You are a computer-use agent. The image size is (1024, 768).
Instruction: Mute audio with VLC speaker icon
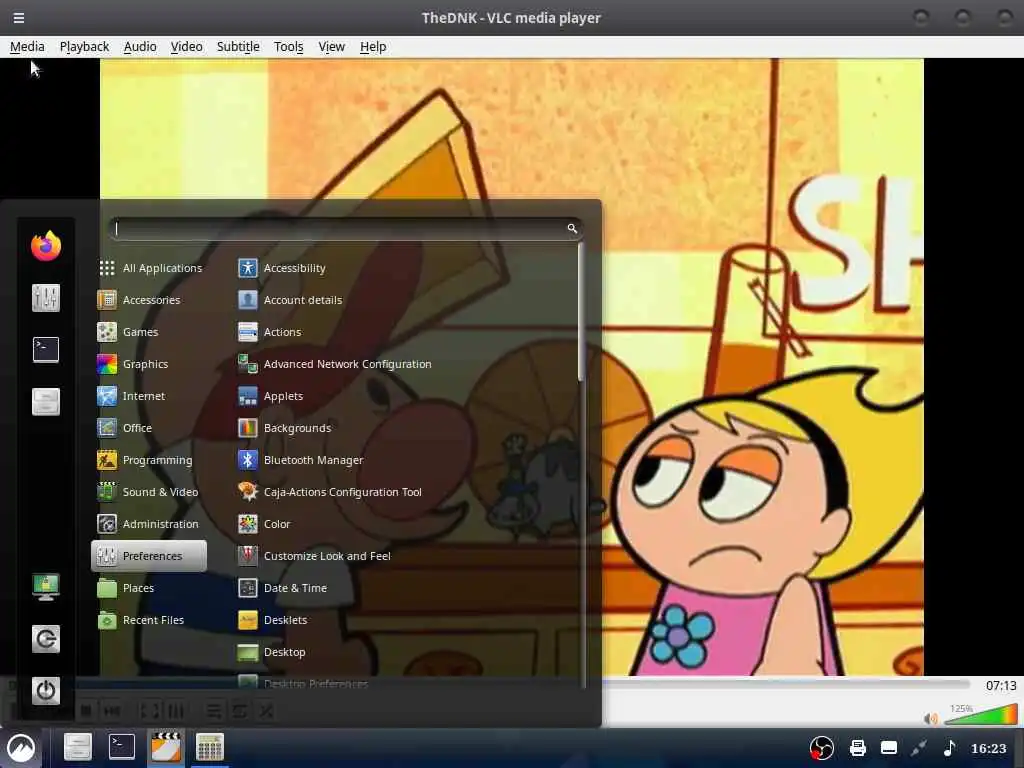pyautogui.click(x=930, y=718)
